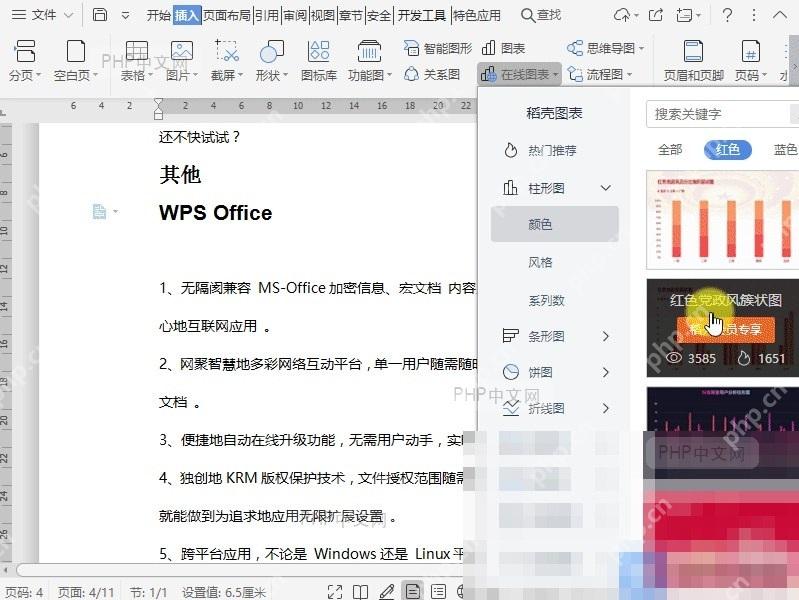Image resolution: width=799 pixels, height=600 pixels.
Task: Click the horizontal scrollbar under document
Action: coord(239,569)
